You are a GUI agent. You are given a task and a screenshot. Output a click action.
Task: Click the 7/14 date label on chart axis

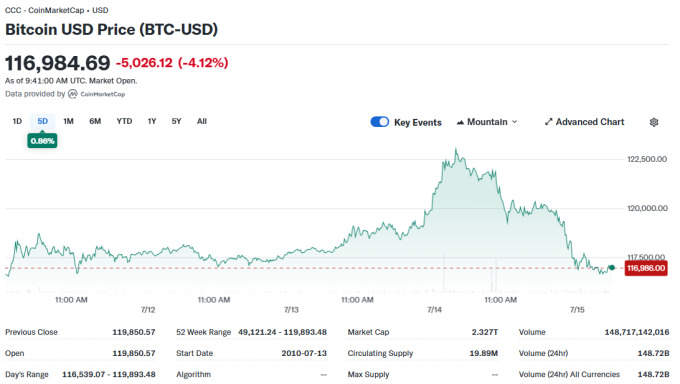pos(434,310)
